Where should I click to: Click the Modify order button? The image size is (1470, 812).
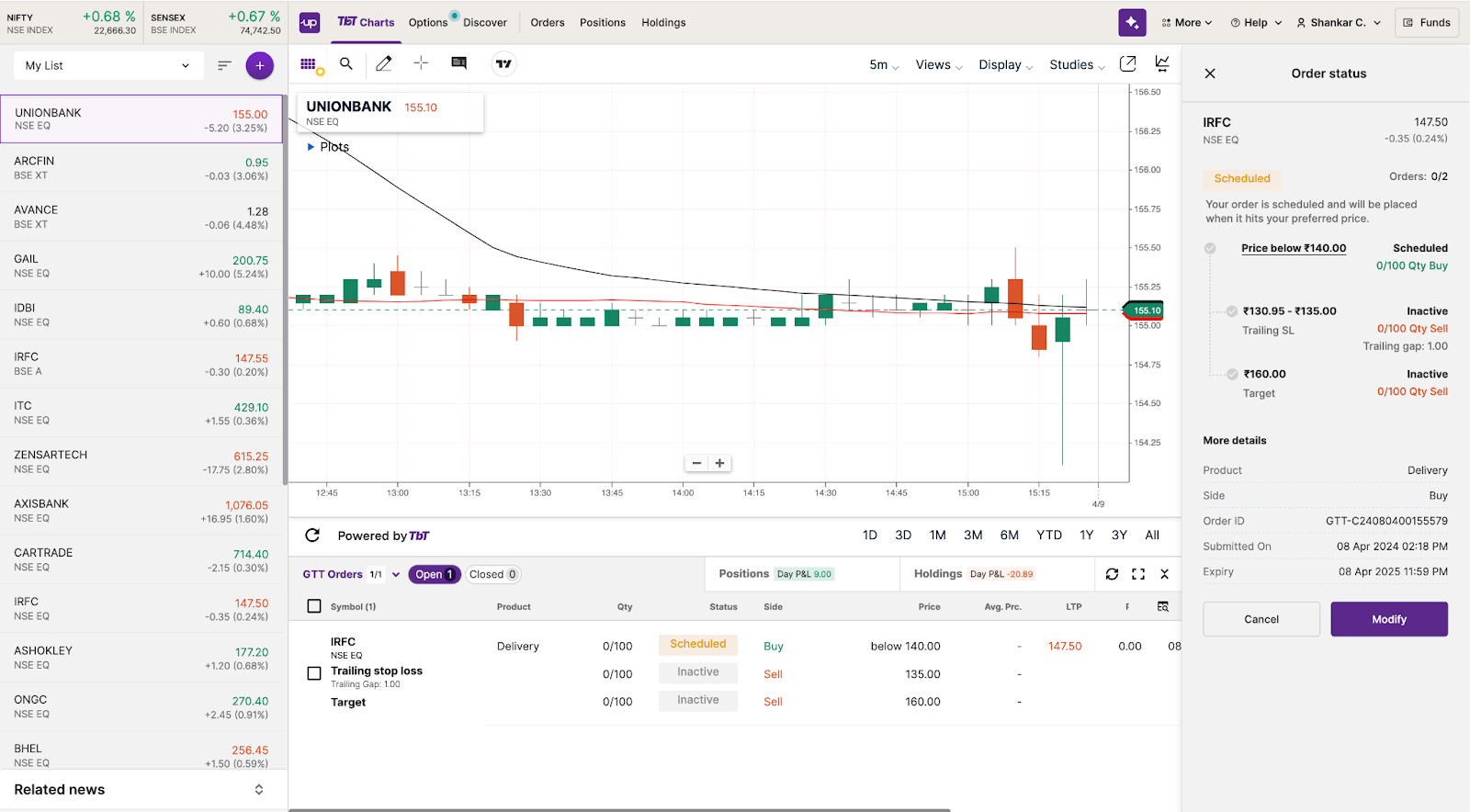click(x=1388, y=619)
